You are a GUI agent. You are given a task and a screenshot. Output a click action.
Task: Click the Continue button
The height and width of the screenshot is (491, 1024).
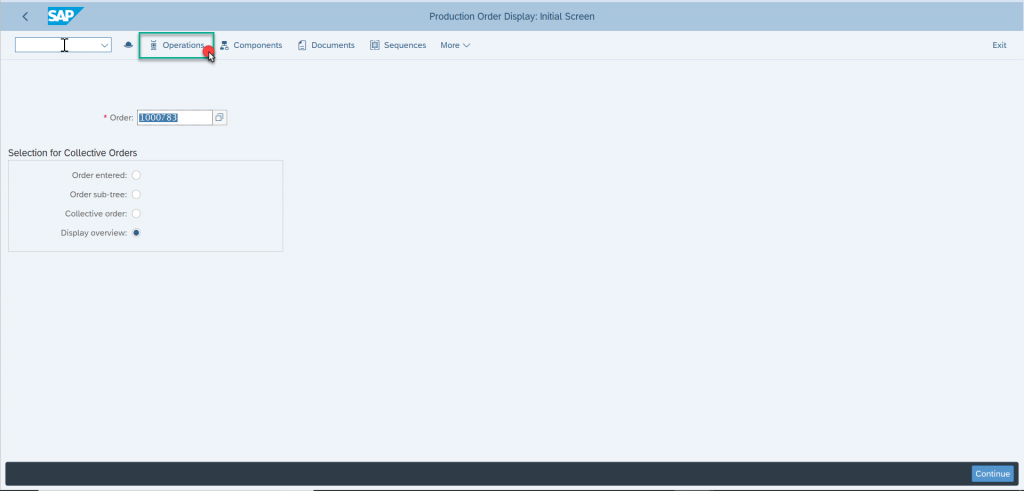tap(993, 474)
